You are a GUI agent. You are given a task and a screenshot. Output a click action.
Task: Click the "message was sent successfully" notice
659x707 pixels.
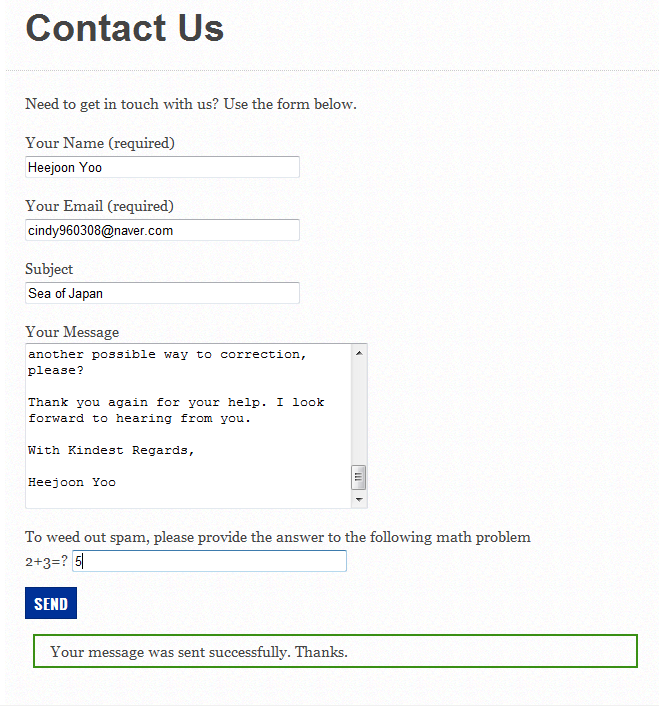click(199, 652)
